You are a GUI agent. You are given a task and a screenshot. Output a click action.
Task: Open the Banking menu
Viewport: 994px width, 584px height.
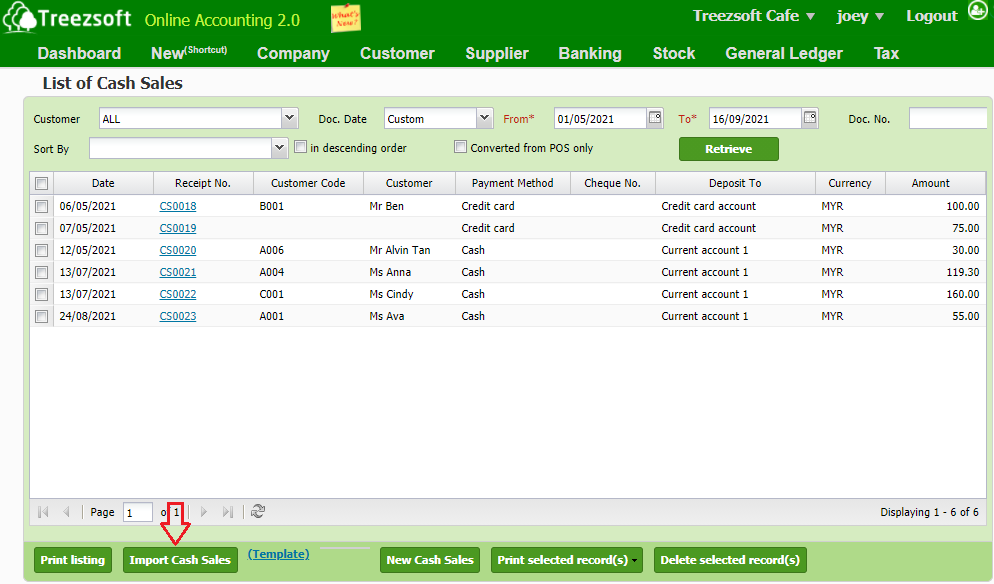click(590, 53)
